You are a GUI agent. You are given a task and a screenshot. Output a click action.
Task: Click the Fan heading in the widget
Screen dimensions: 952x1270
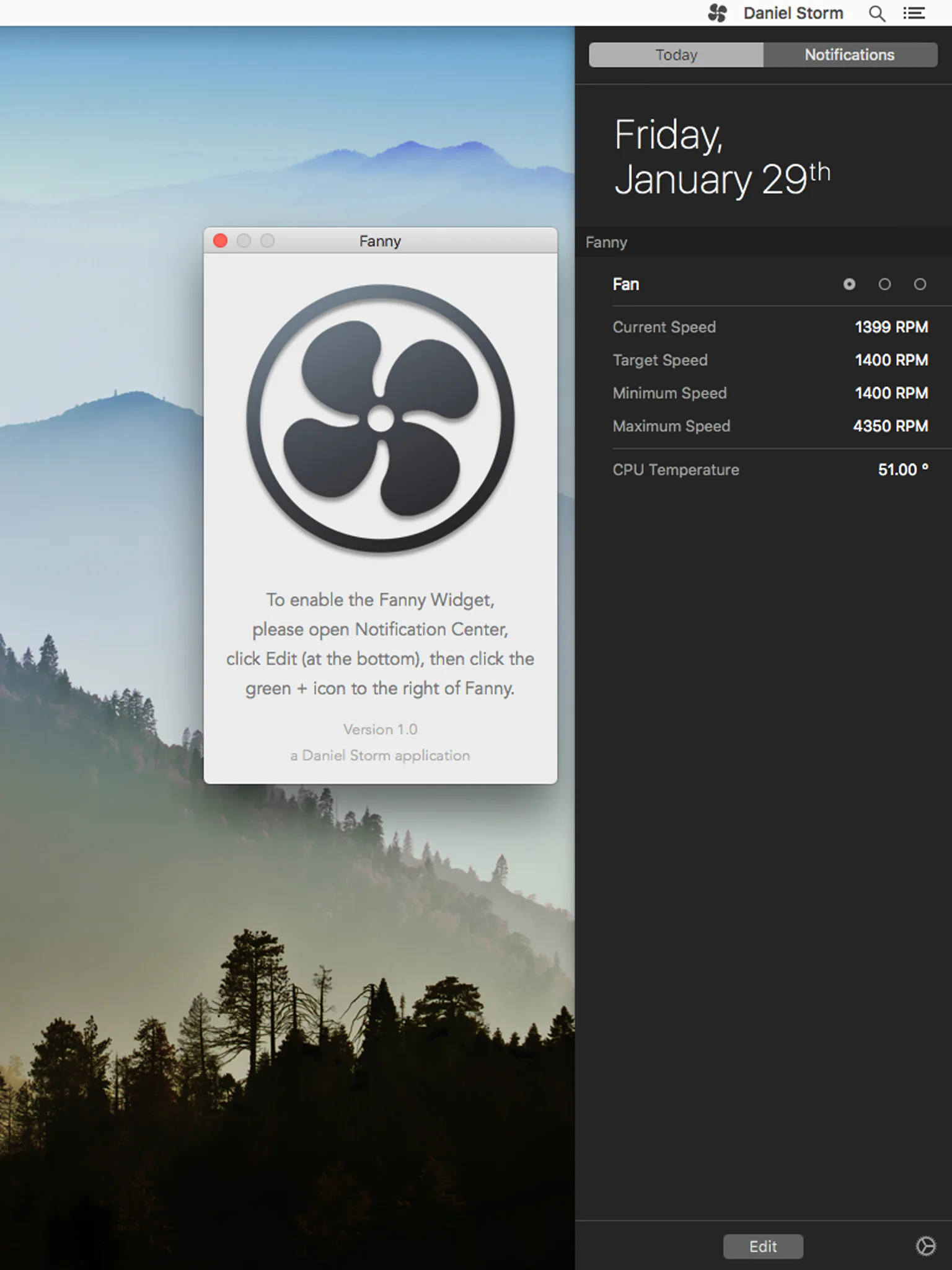626,284
